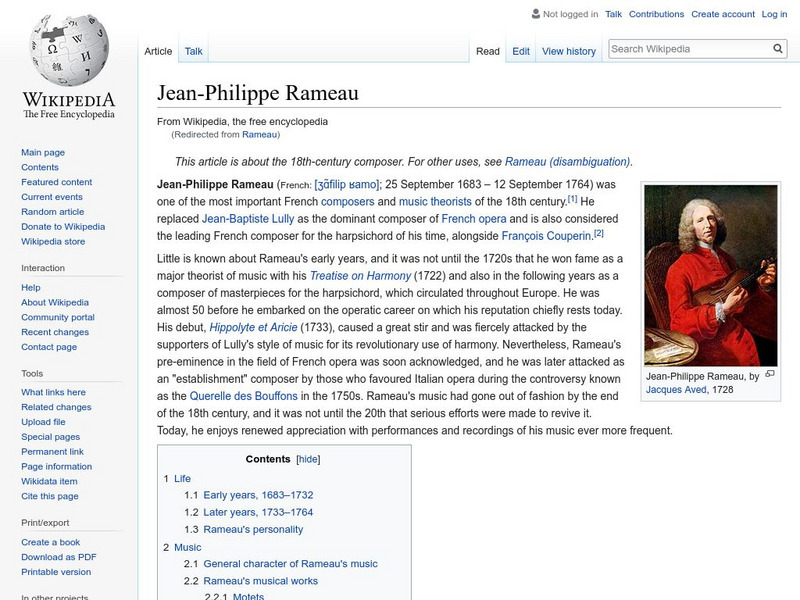Open the music theorists link

click(x=435, y=202)
